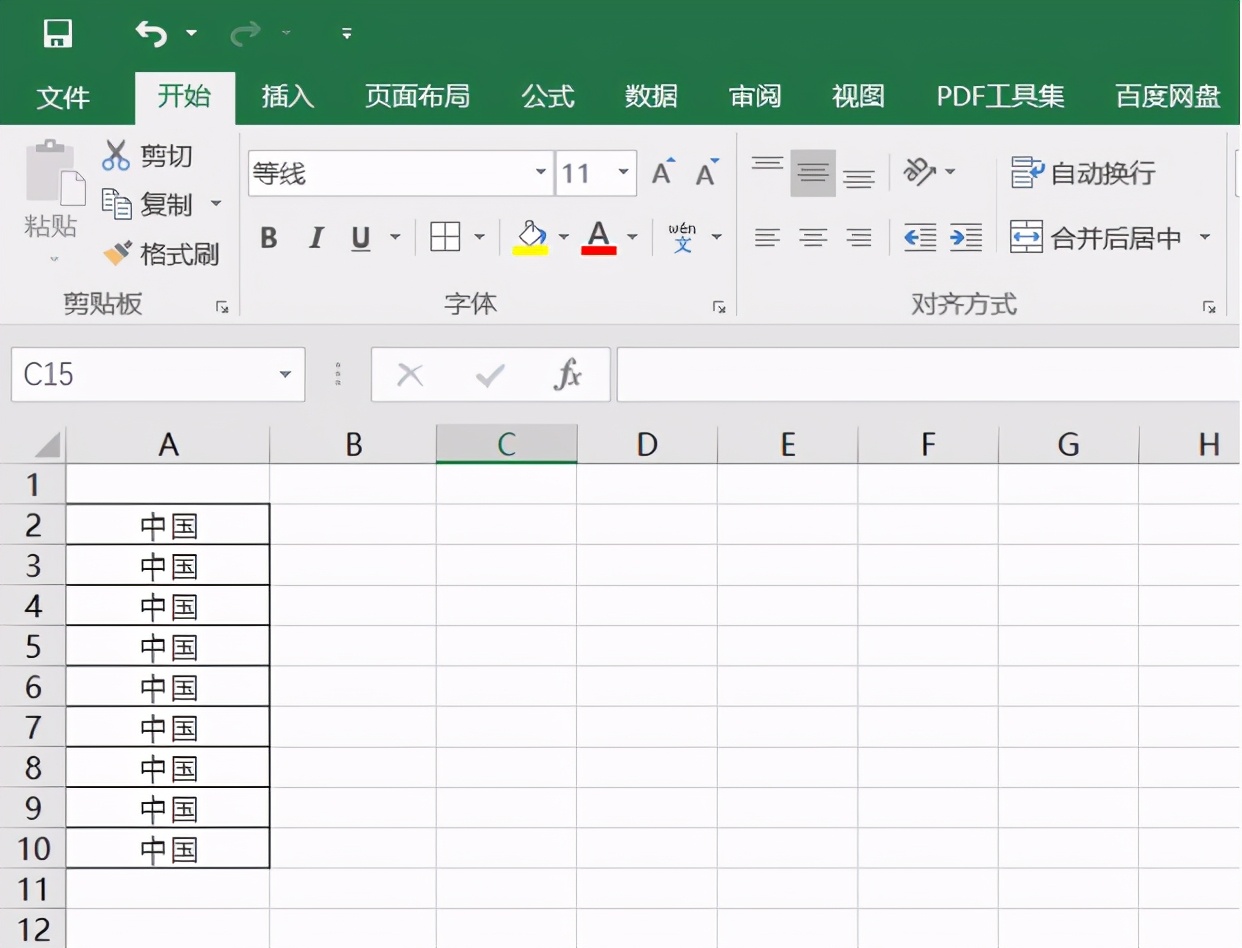Open the 字体 dialog launcher
The width and height of the screenshot is (1242, 948).
tap(718, 308)
